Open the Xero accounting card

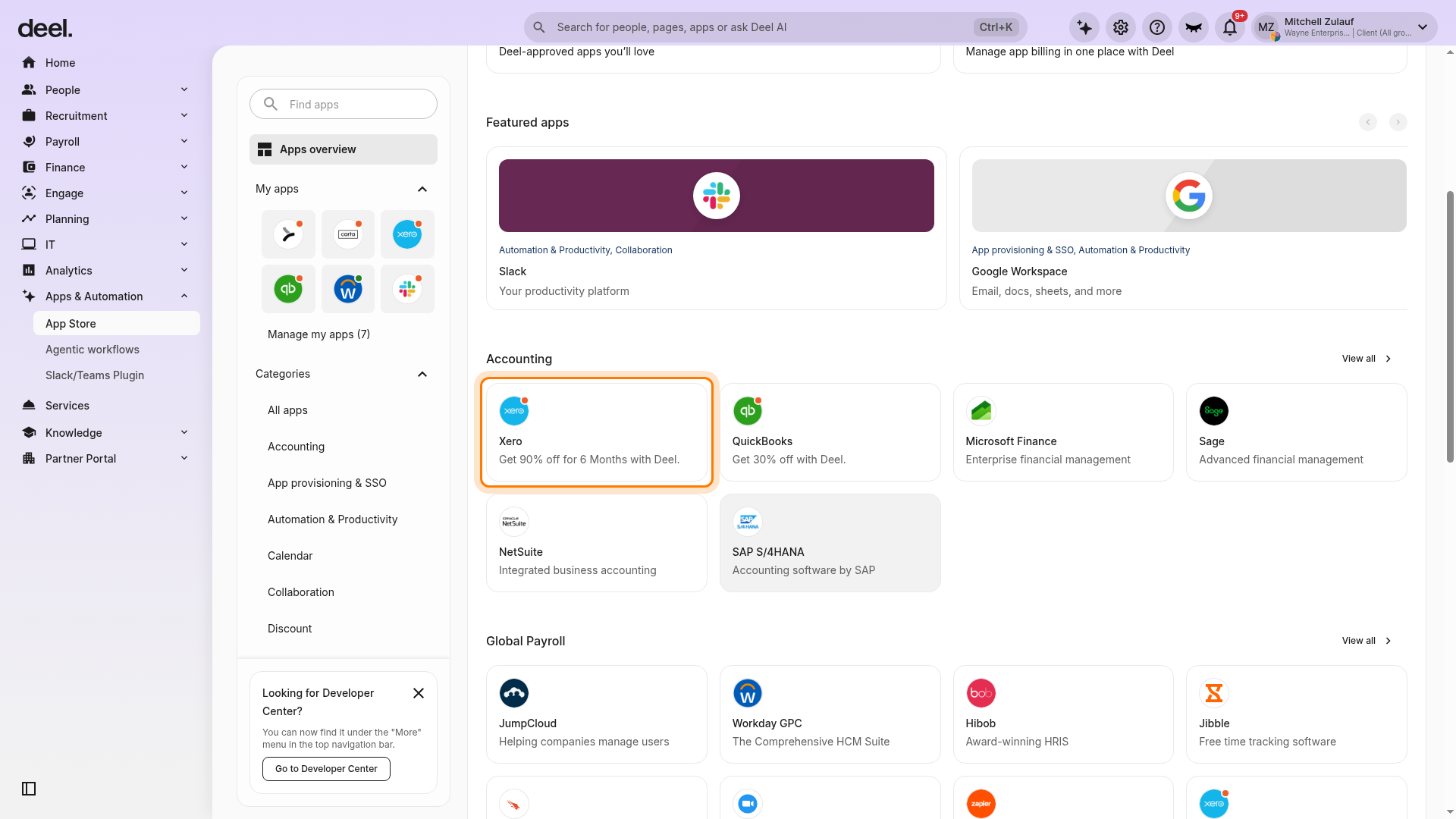(597, 432)
